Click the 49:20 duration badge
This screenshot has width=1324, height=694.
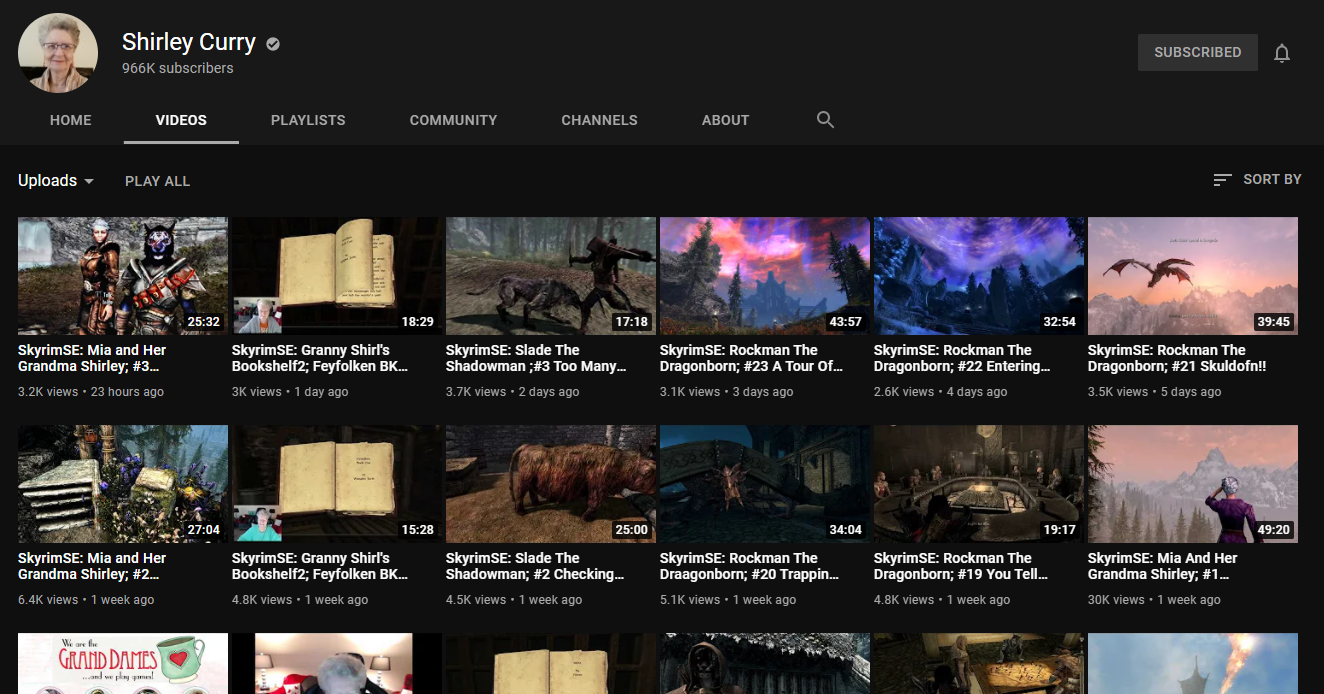[x=1274, y=530]
